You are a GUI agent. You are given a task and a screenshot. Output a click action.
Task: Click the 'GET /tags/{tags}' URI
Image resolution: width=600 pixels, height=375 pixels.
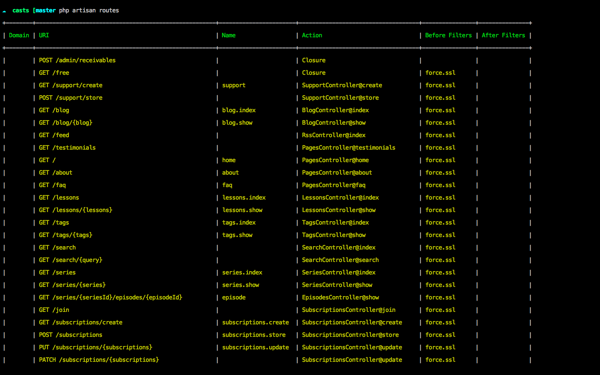coord(65,235)
